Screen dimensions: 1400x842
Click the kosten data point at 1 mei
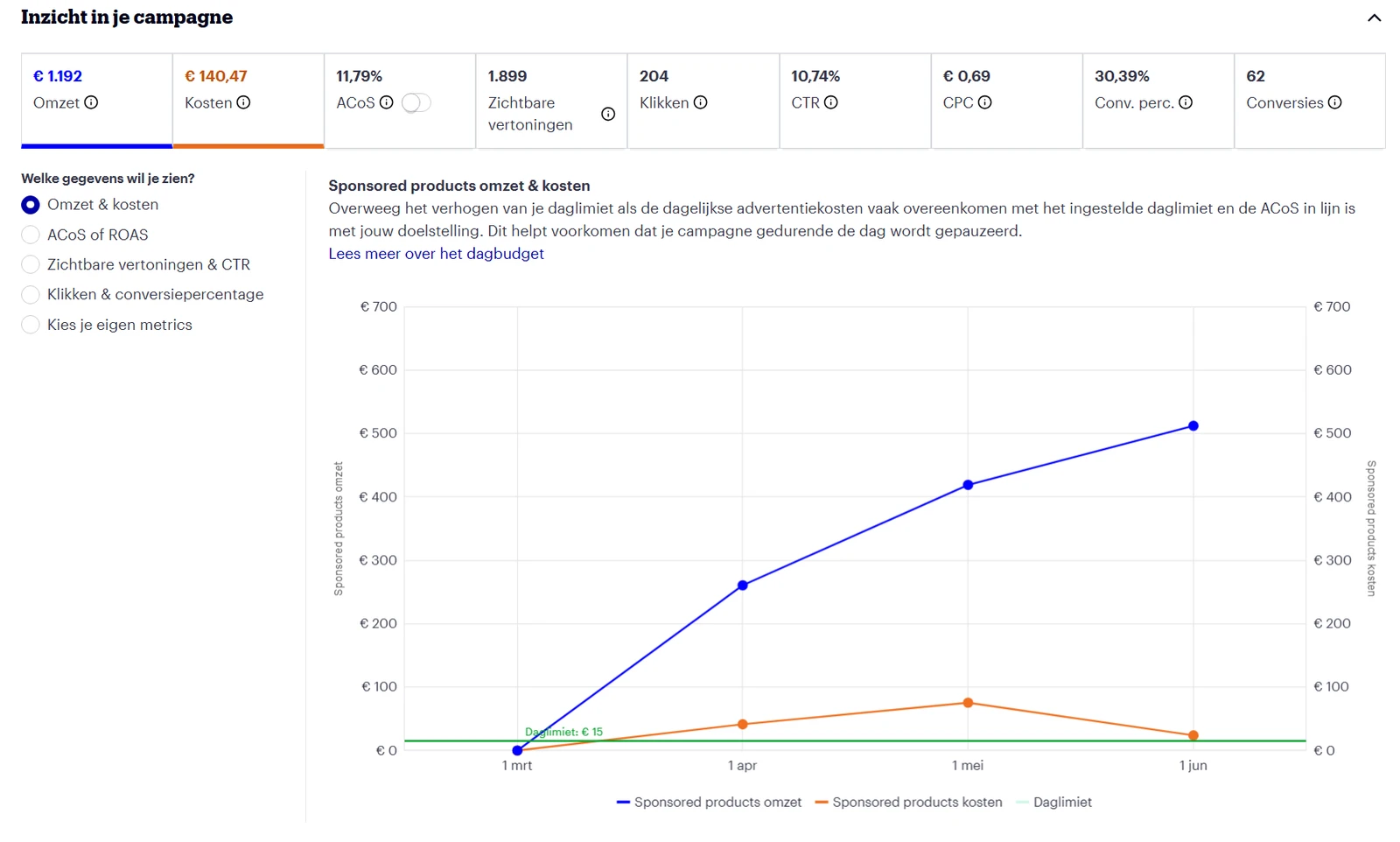tap(968, 703)
